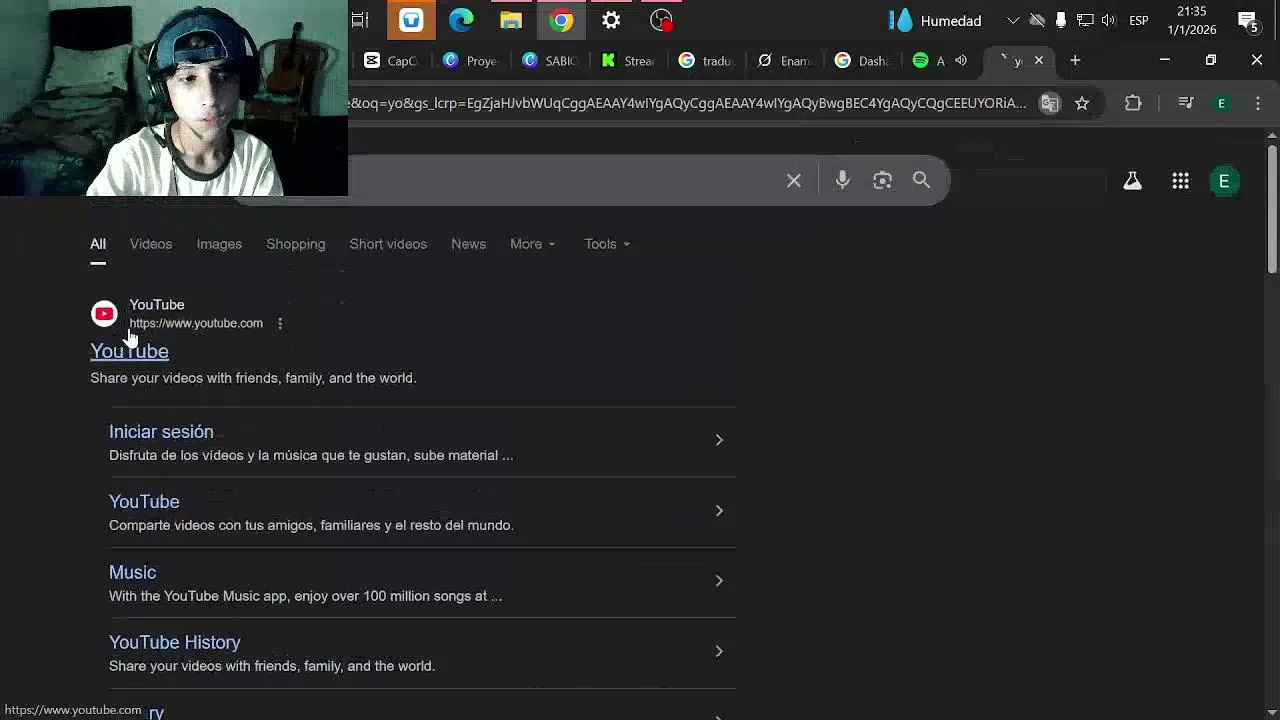
Task: Click the volume speaker tray icon
Action: (x=1108, y=20)
